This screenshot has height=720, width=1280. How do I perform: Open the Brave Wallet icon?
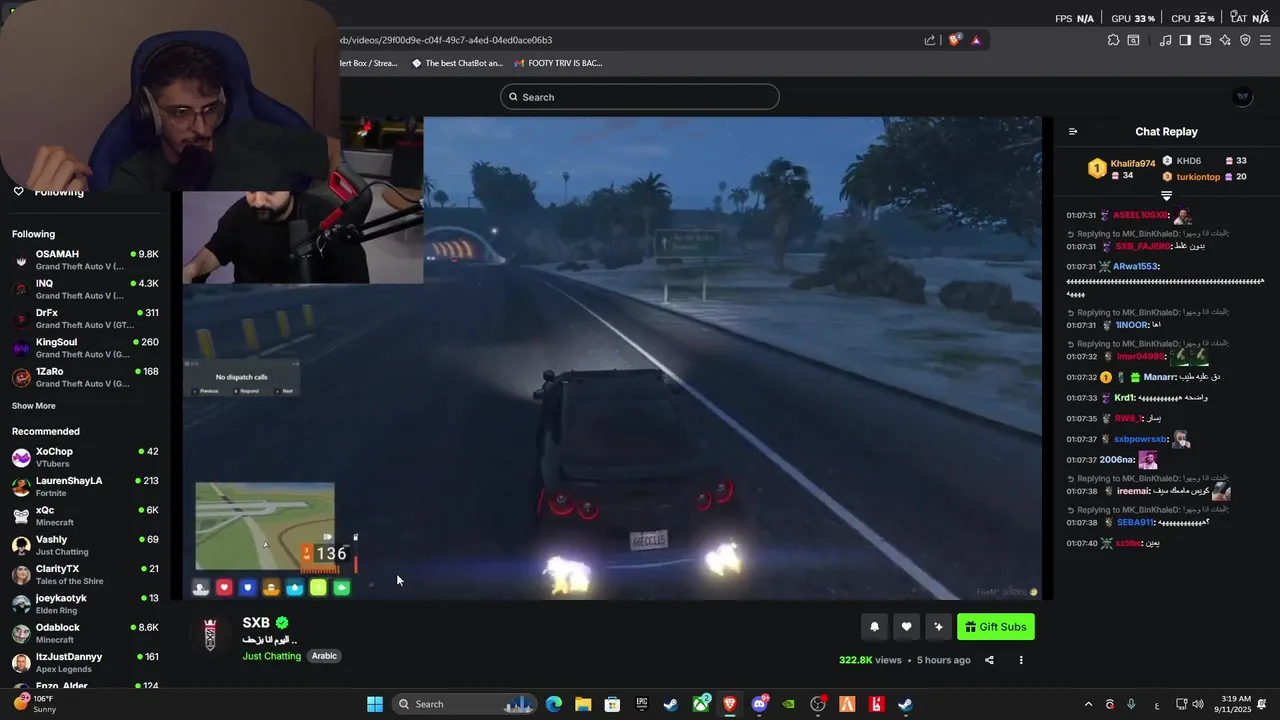pyautogui.click(x=1205, y=40)
